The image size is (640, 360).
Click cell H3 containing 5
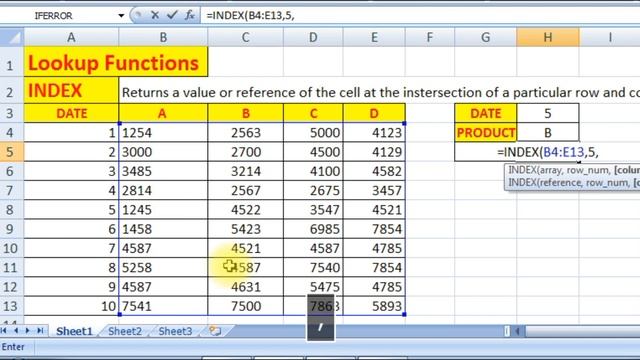(x=548, y=113)
